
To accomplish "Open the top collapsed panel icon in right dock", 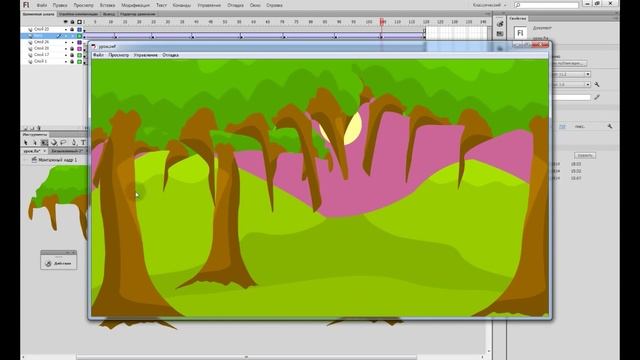I will pos(500,24).
